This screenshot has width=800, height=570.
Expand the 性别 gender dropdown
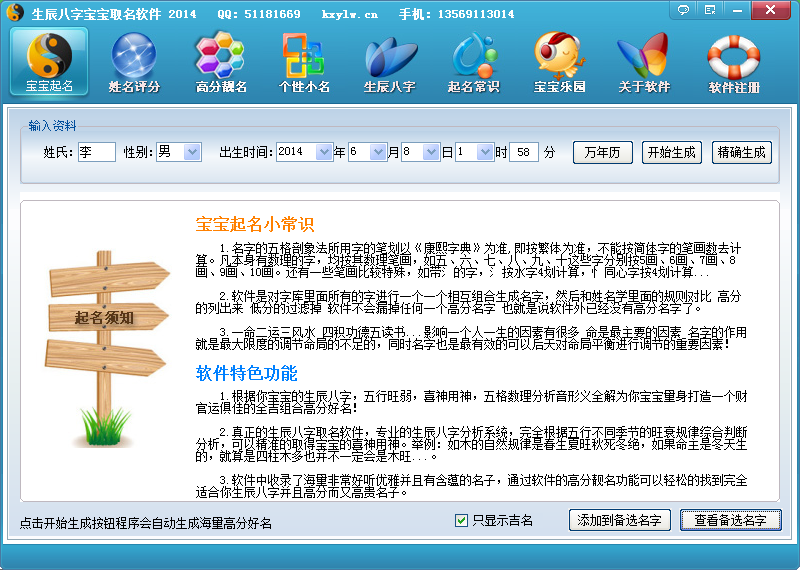(192, 152)
